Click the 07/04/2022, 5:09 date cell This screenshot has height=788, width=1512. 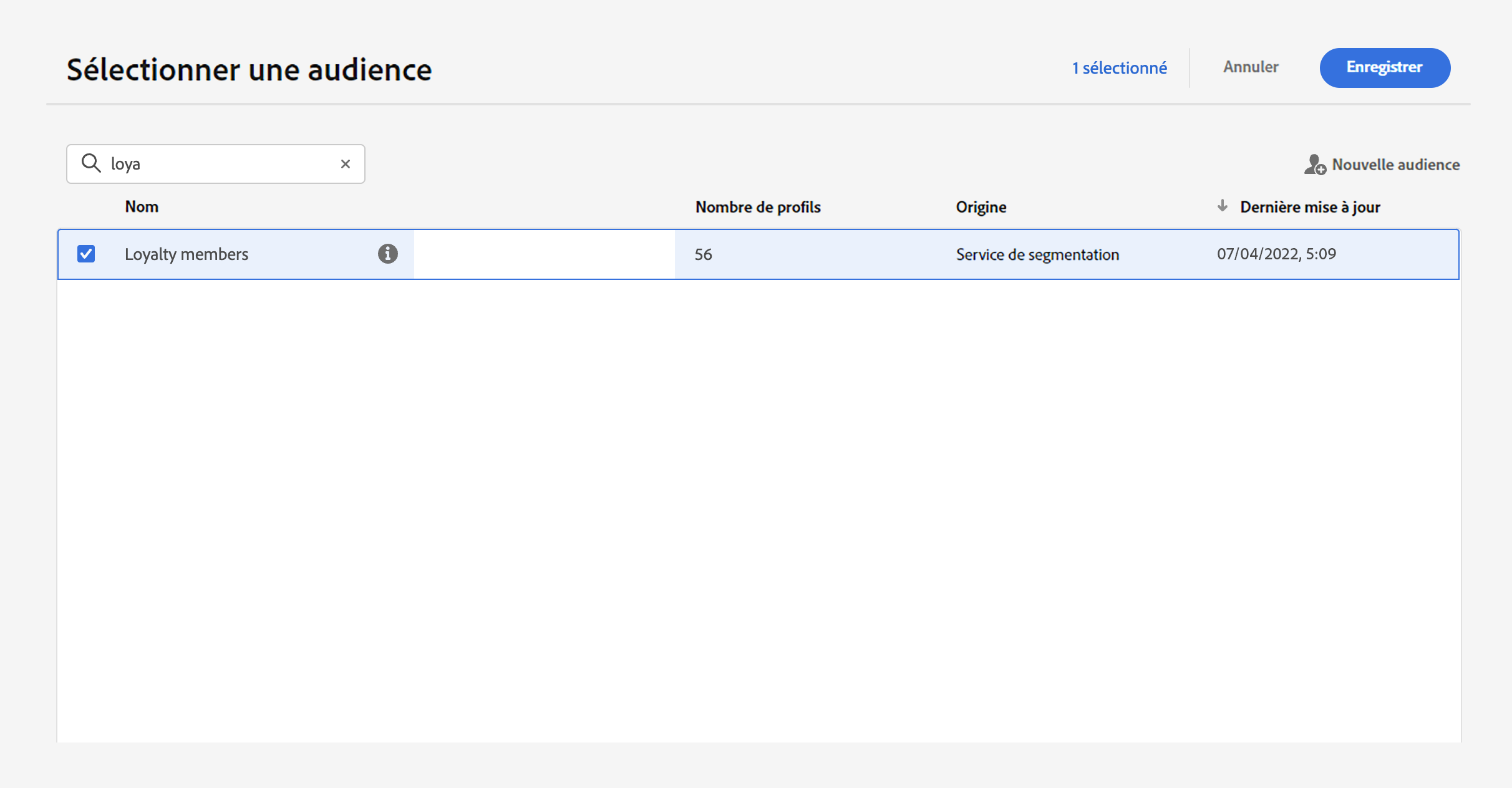coord(1276,254)
